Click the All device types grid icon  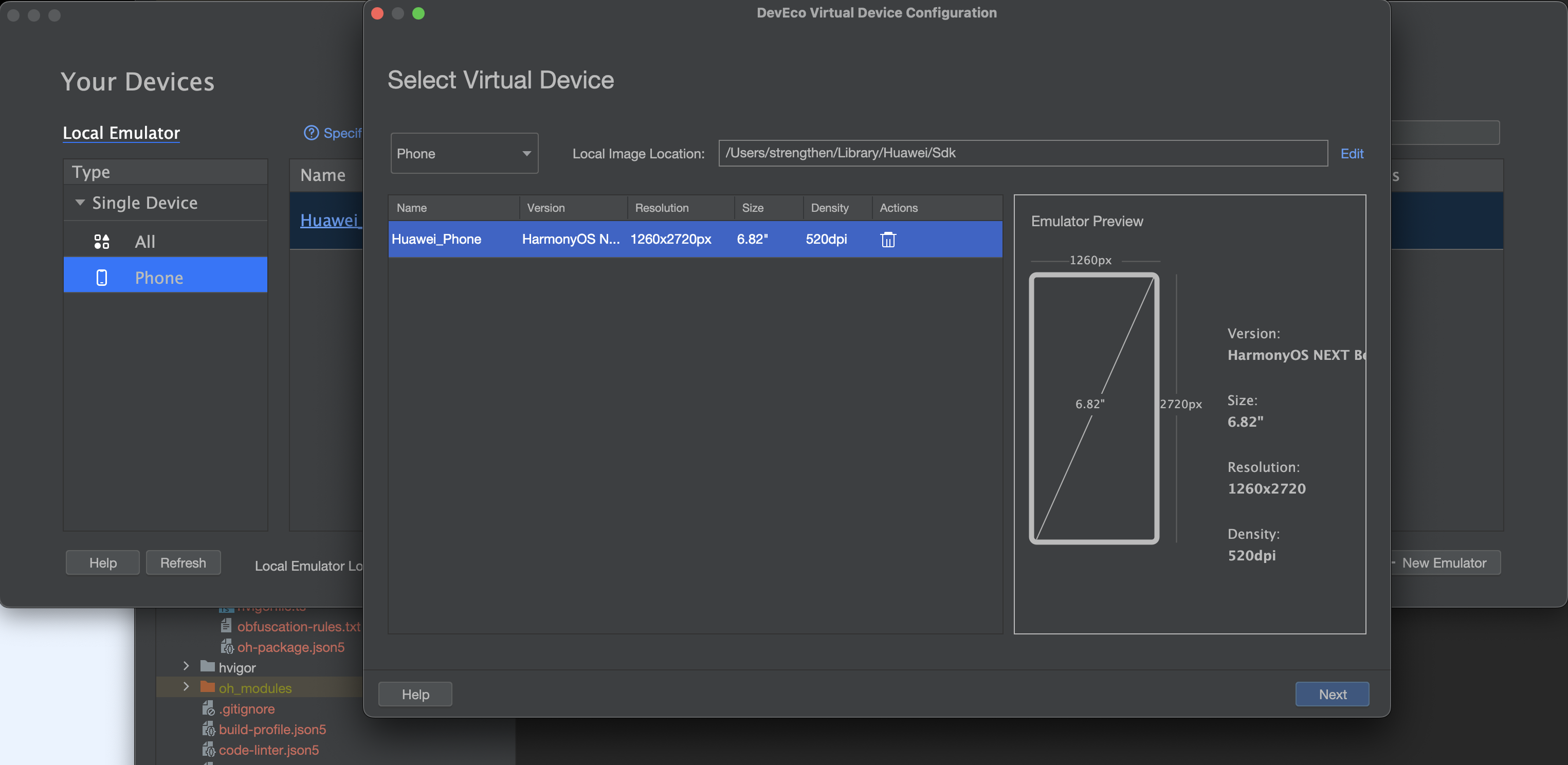click(102, 242)
